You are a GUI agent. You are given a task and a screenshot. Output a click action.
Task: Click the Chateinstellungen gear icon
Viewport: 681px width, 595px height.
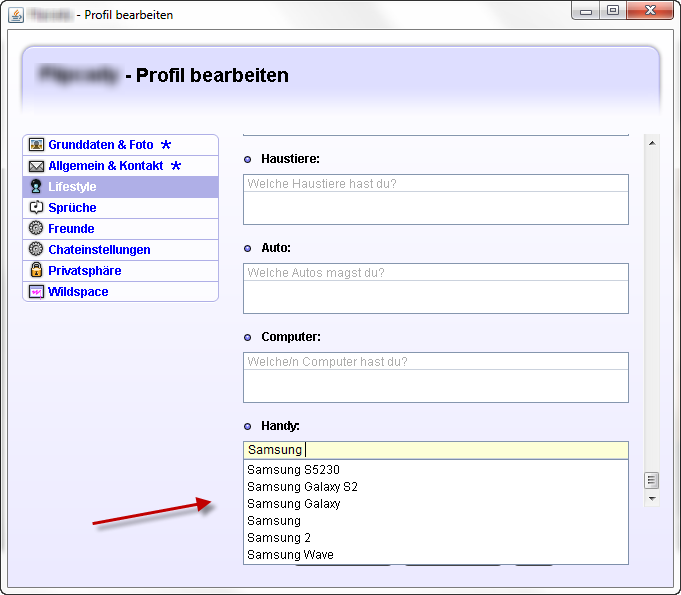click(x=36, y=249)
